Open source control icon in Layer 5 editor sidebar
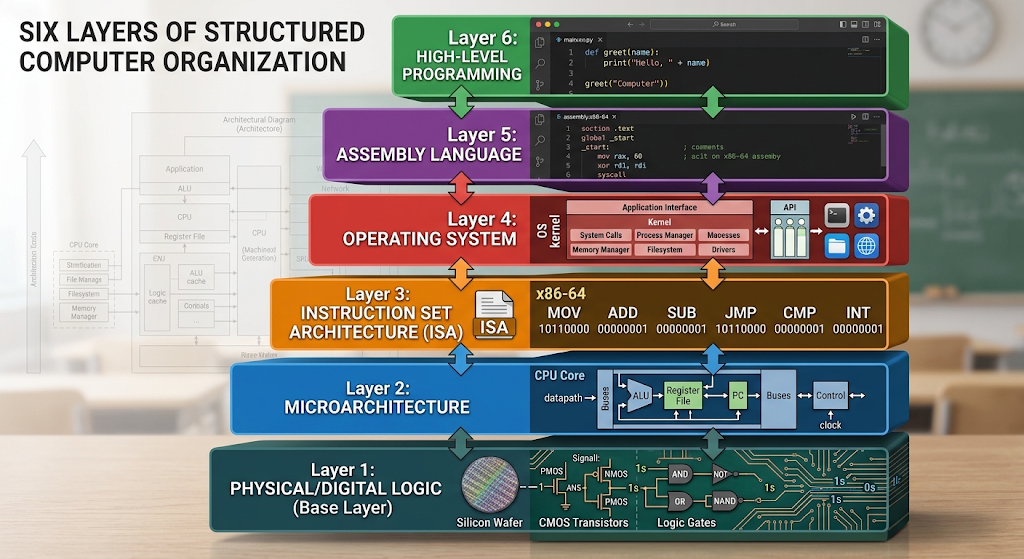 (540, 161)
